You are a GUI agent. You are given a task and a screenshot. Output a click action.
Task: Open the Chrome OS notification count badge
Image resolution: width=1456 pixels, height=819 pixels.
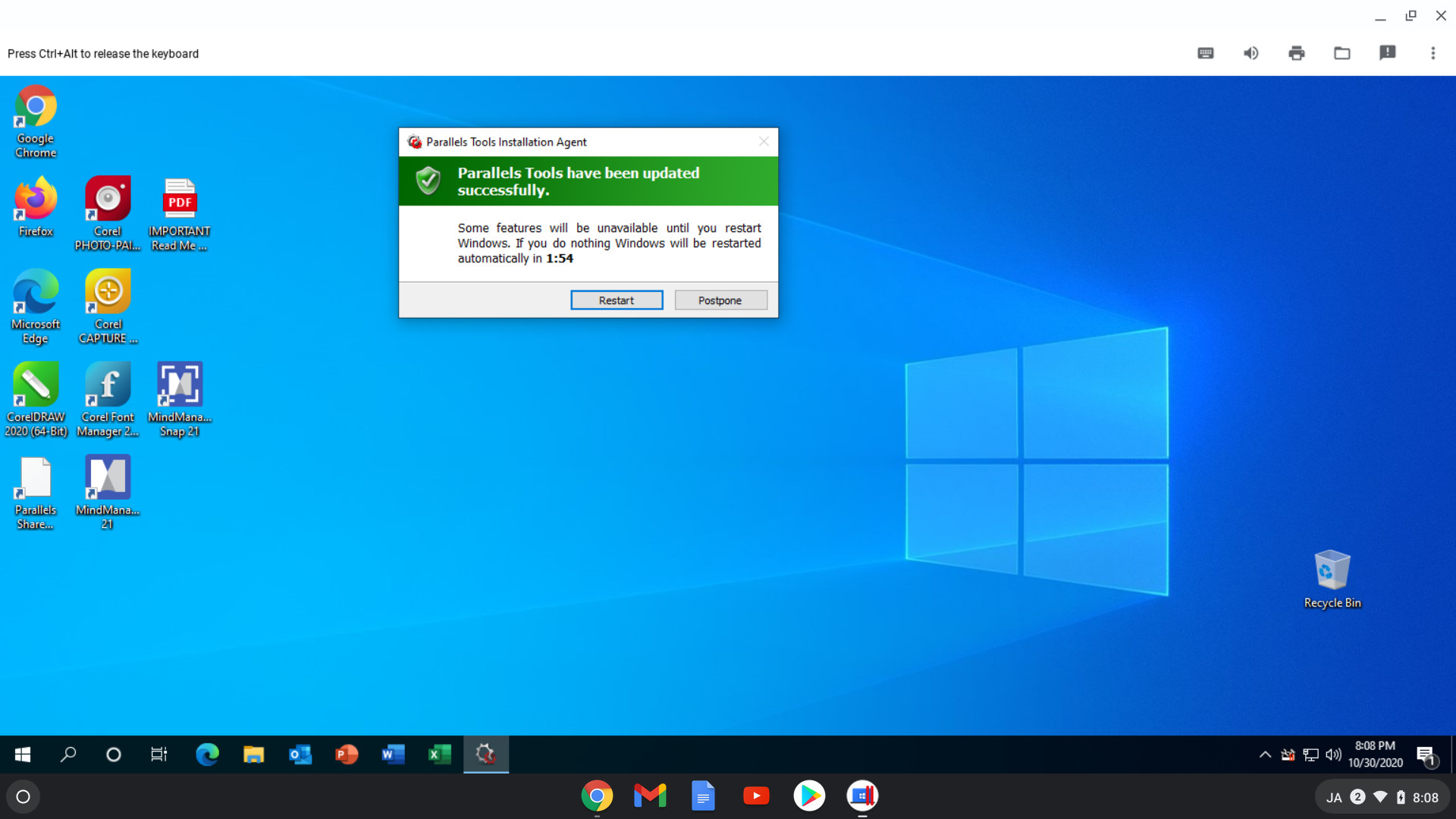[x=1357, y=797]
